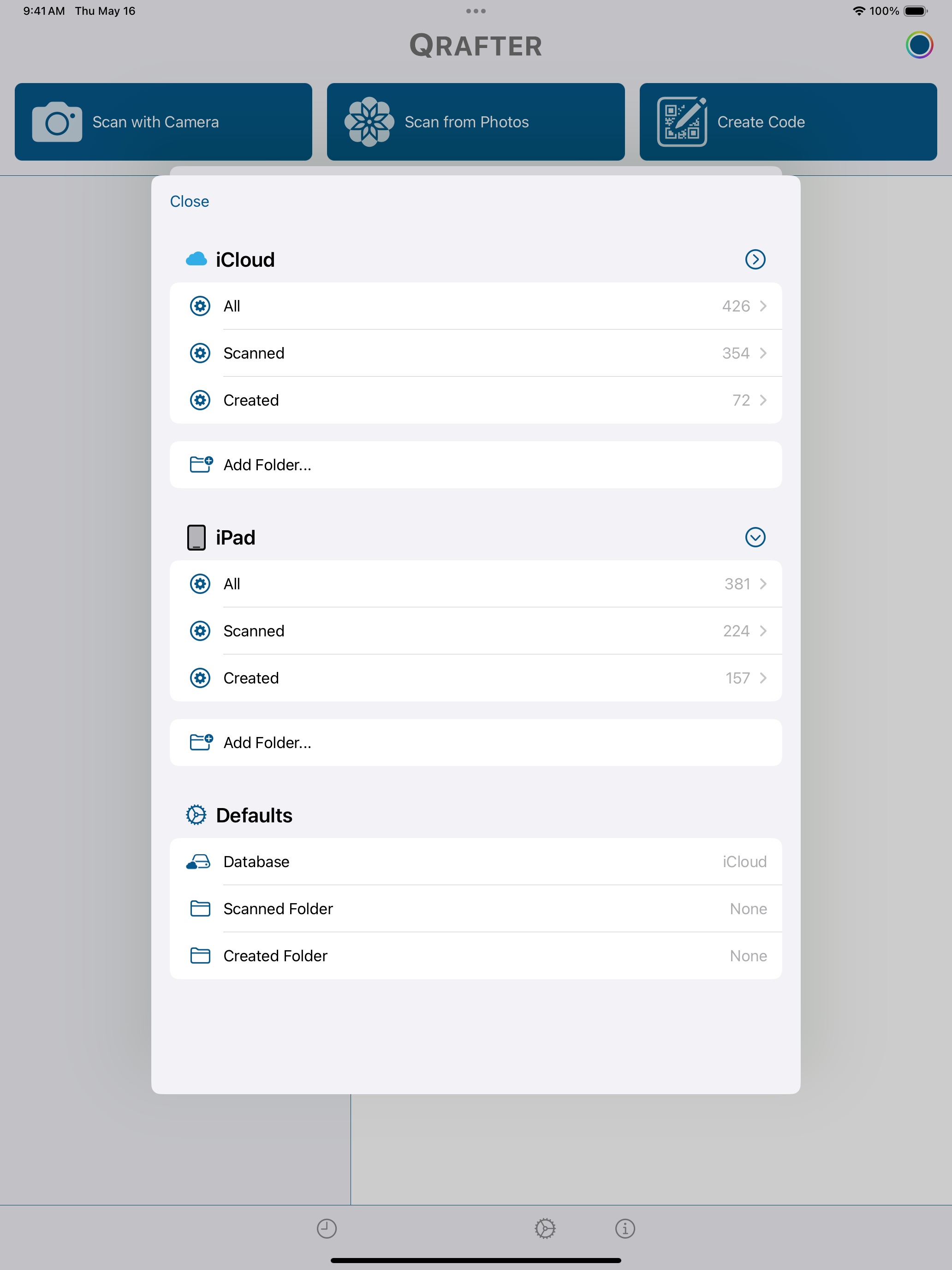Tap Add Folder under iCloud
The height and width of the screenshot is (1270, 952).
click(476, 464)
